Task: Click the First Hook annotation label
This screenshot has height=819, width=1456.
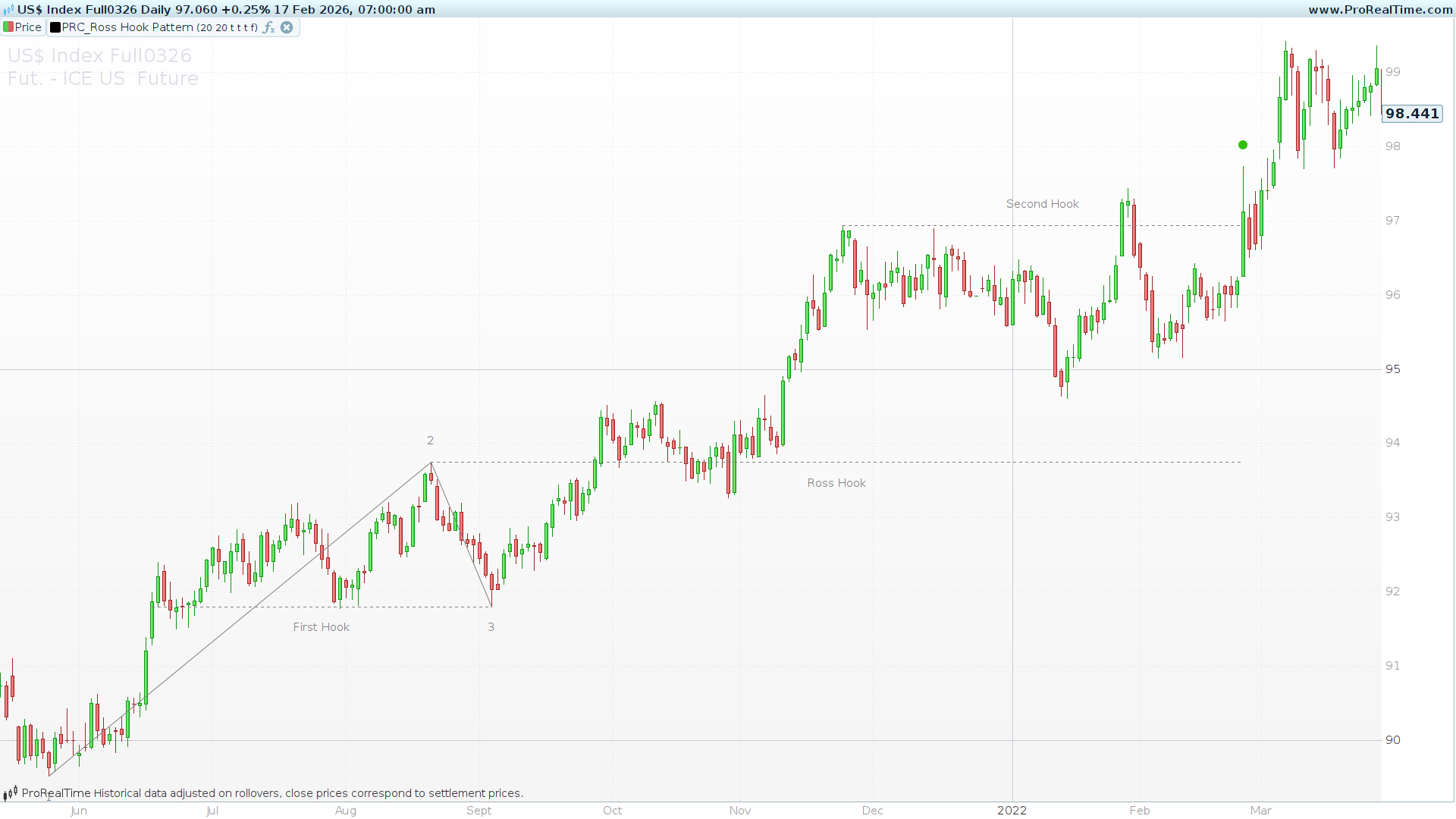Action: click(321, 627)
